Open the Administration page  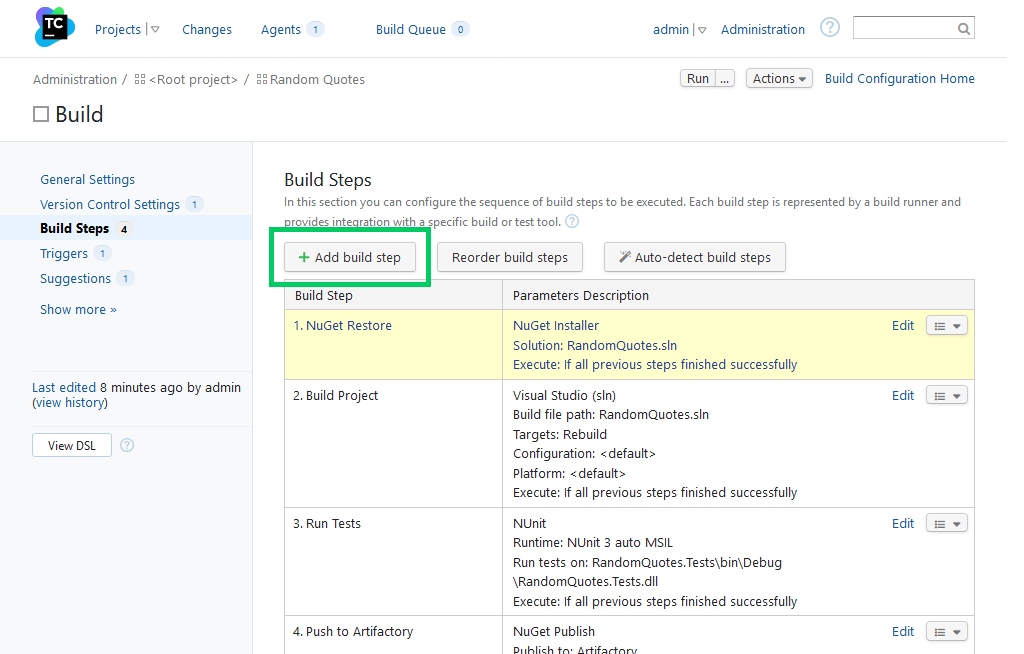[763, 29]
